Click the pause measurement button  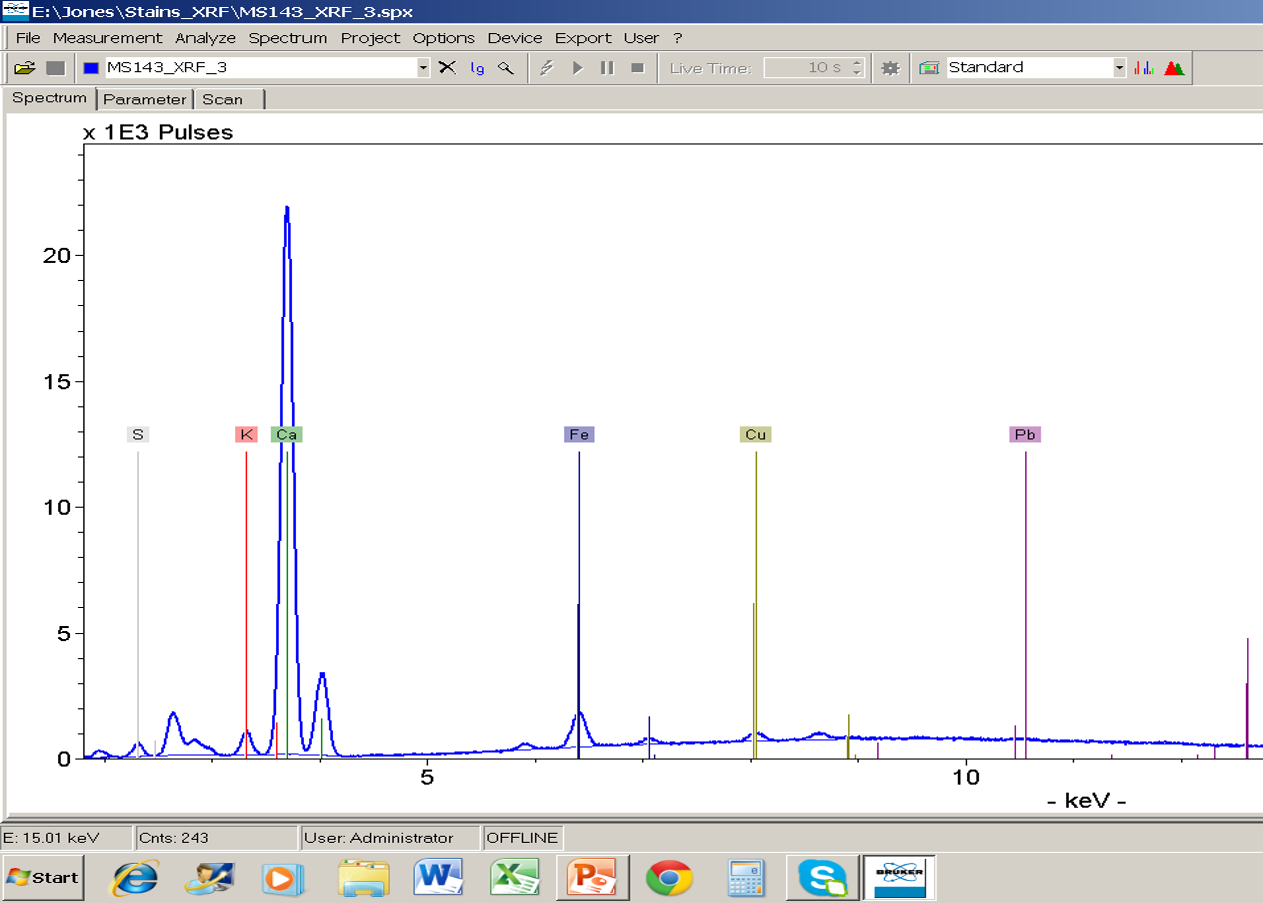click(x=607, y=68)
